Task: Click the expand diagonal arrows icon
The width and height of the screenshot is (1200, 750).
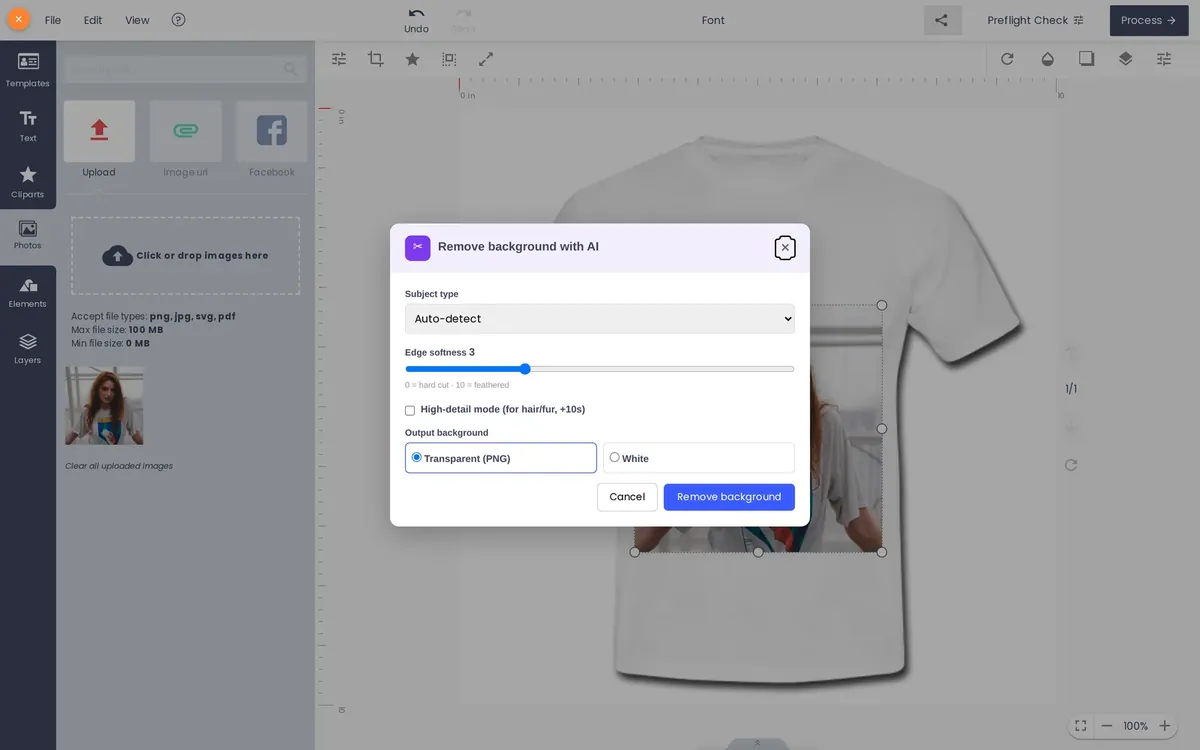Action: tap(486, 59)
